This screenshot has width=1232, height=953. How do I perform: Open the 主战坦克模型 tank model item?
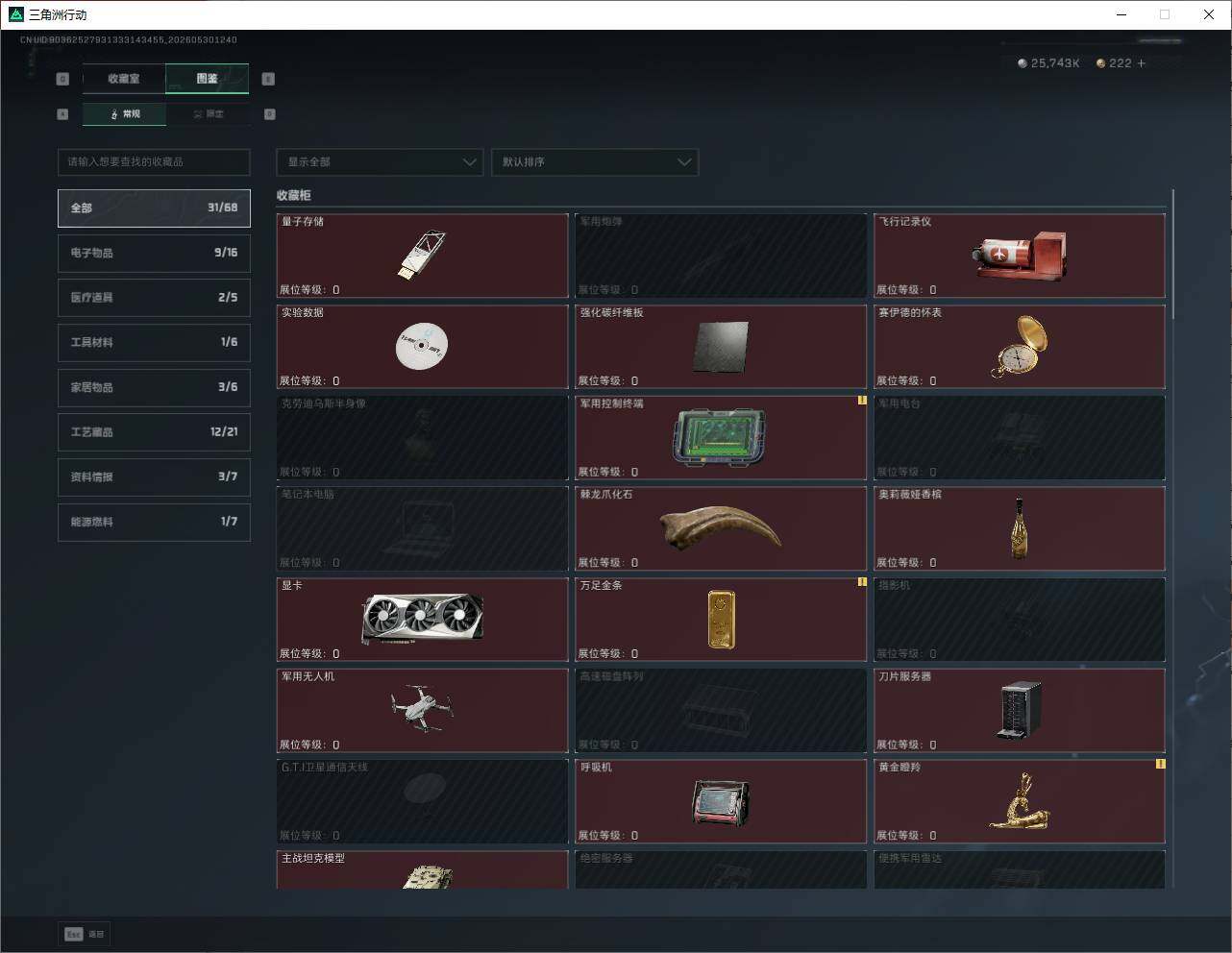(x=423, y=869)
